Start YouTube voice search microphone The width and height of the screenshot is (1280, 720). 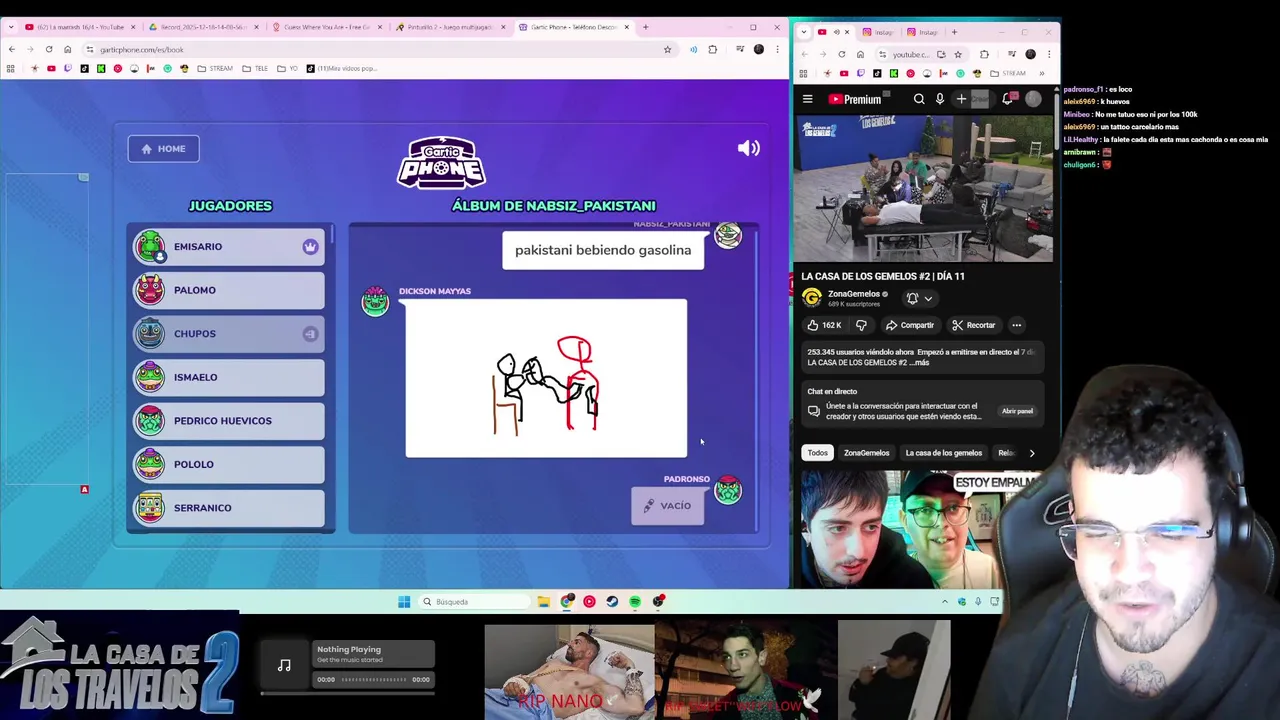tap(940, 99)
